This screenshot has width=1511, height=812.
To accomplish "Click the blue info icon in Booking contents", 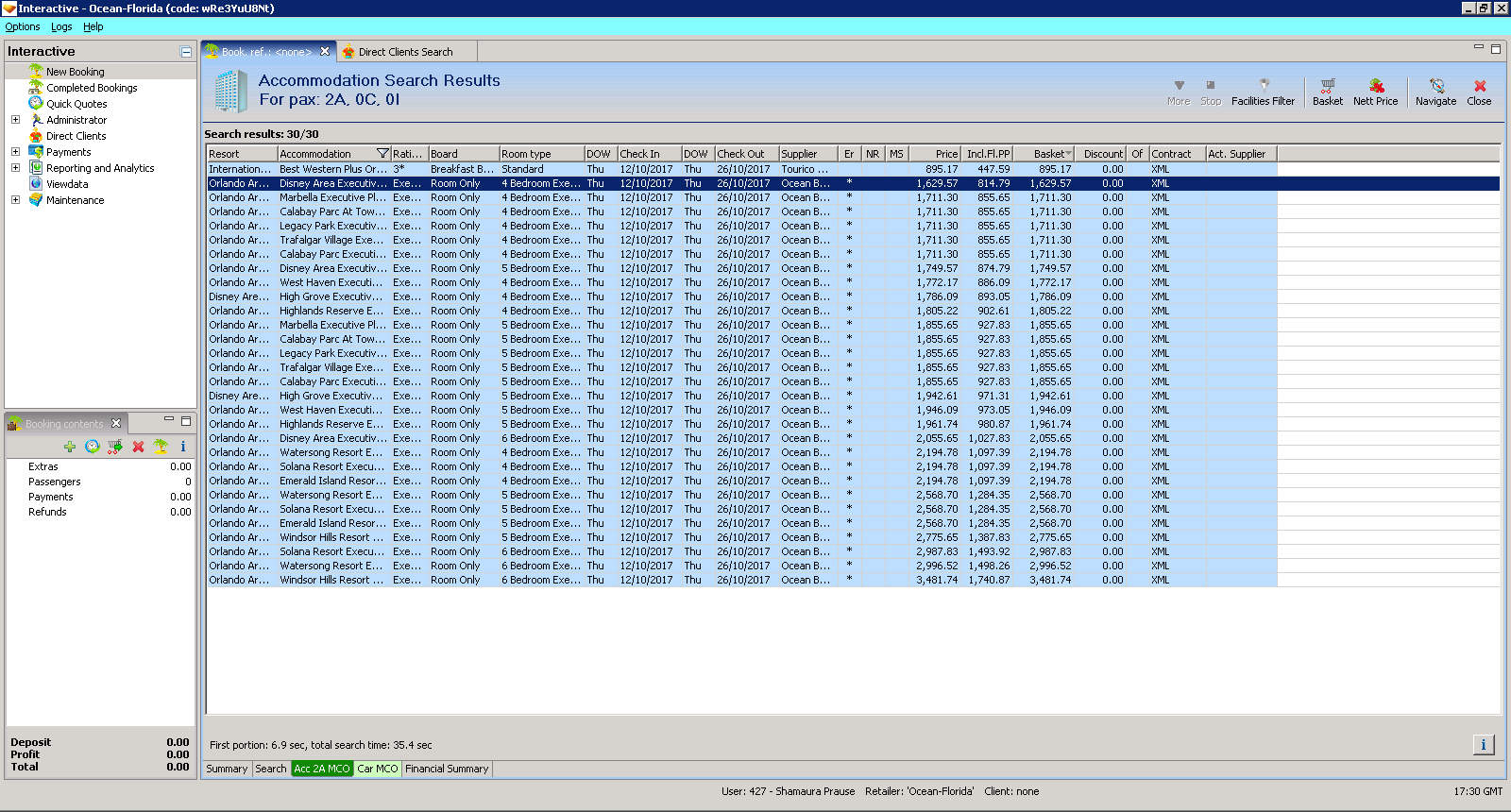I will coord(183,447).
